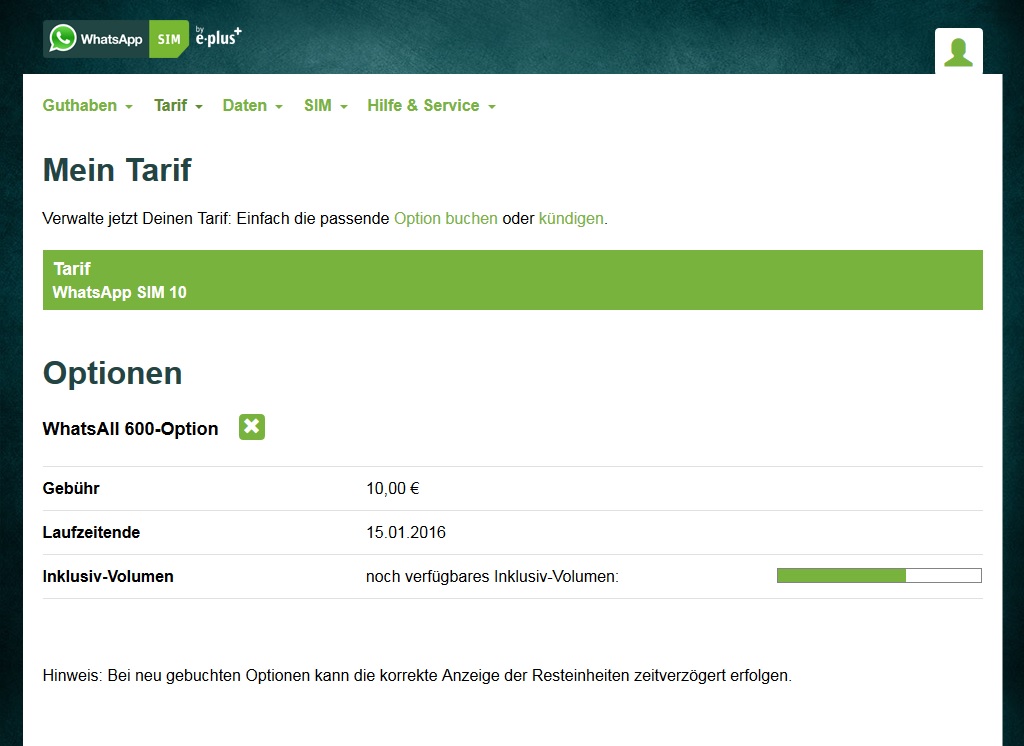The height and width of the screenshot is (746, 1024).
Task: Click the WhatsAll 600-Option title
Action: coord(130,429)
